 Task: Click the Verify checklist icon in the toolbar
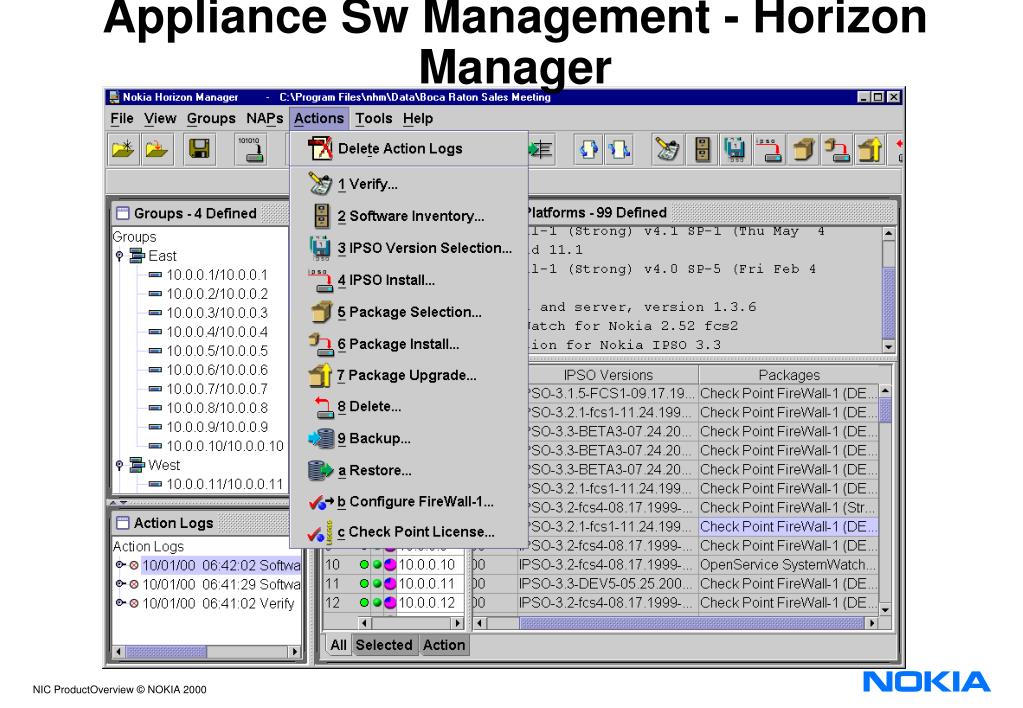[x=667, y=149]
